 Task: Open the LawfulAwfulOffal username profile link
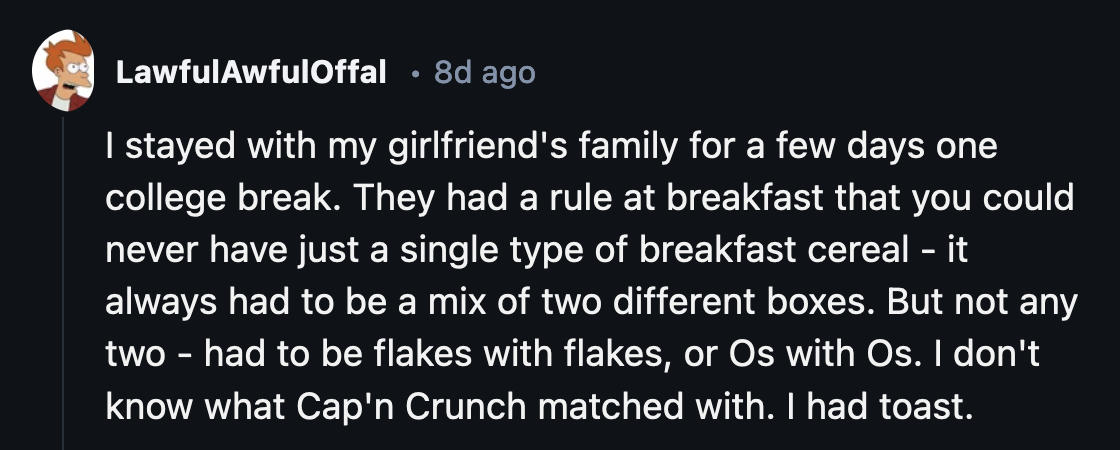(251, 73)
